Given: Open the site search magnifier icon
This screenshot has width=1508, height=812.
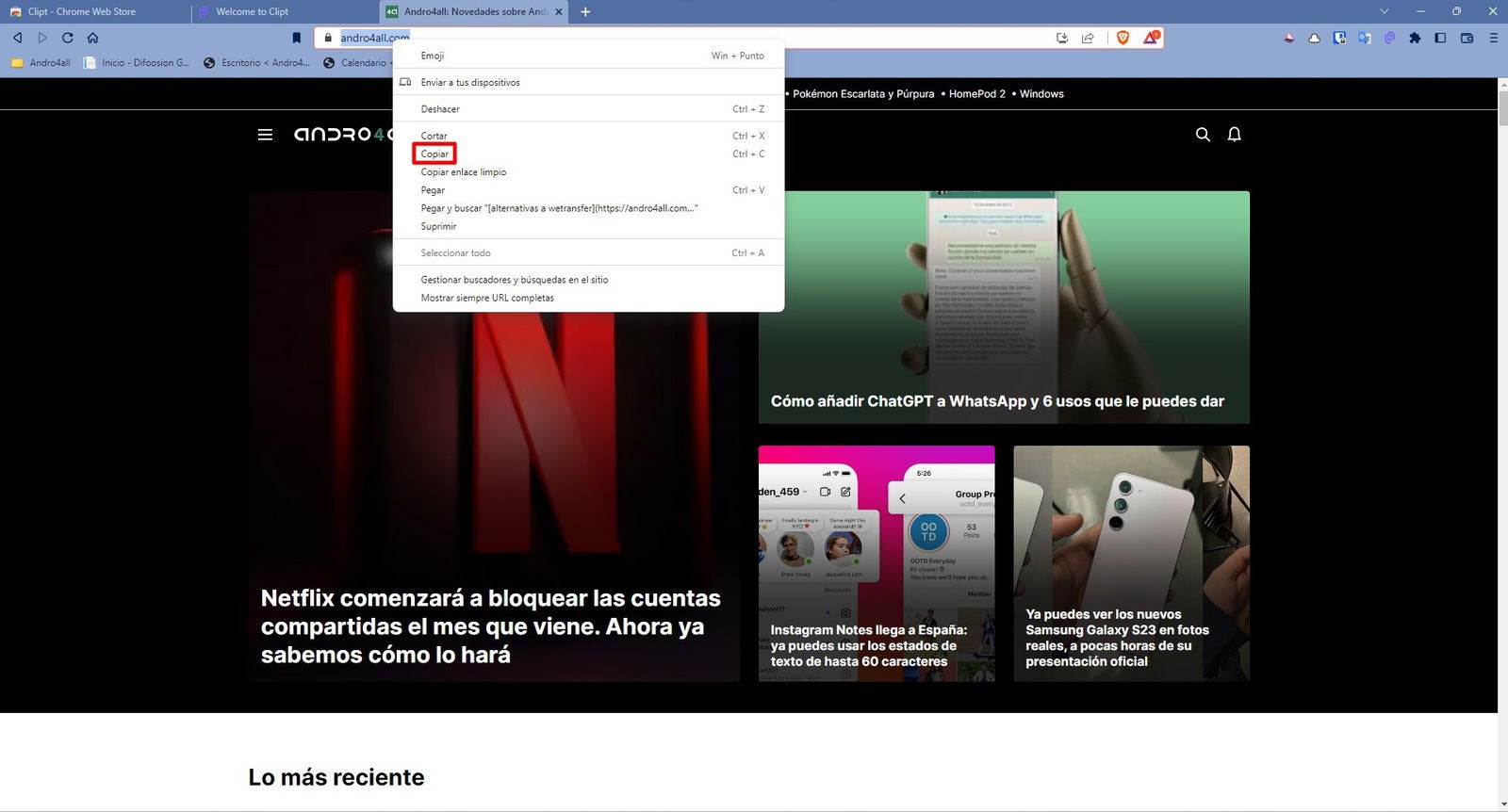Looking at the screenshot, I should click(1203, 135).
